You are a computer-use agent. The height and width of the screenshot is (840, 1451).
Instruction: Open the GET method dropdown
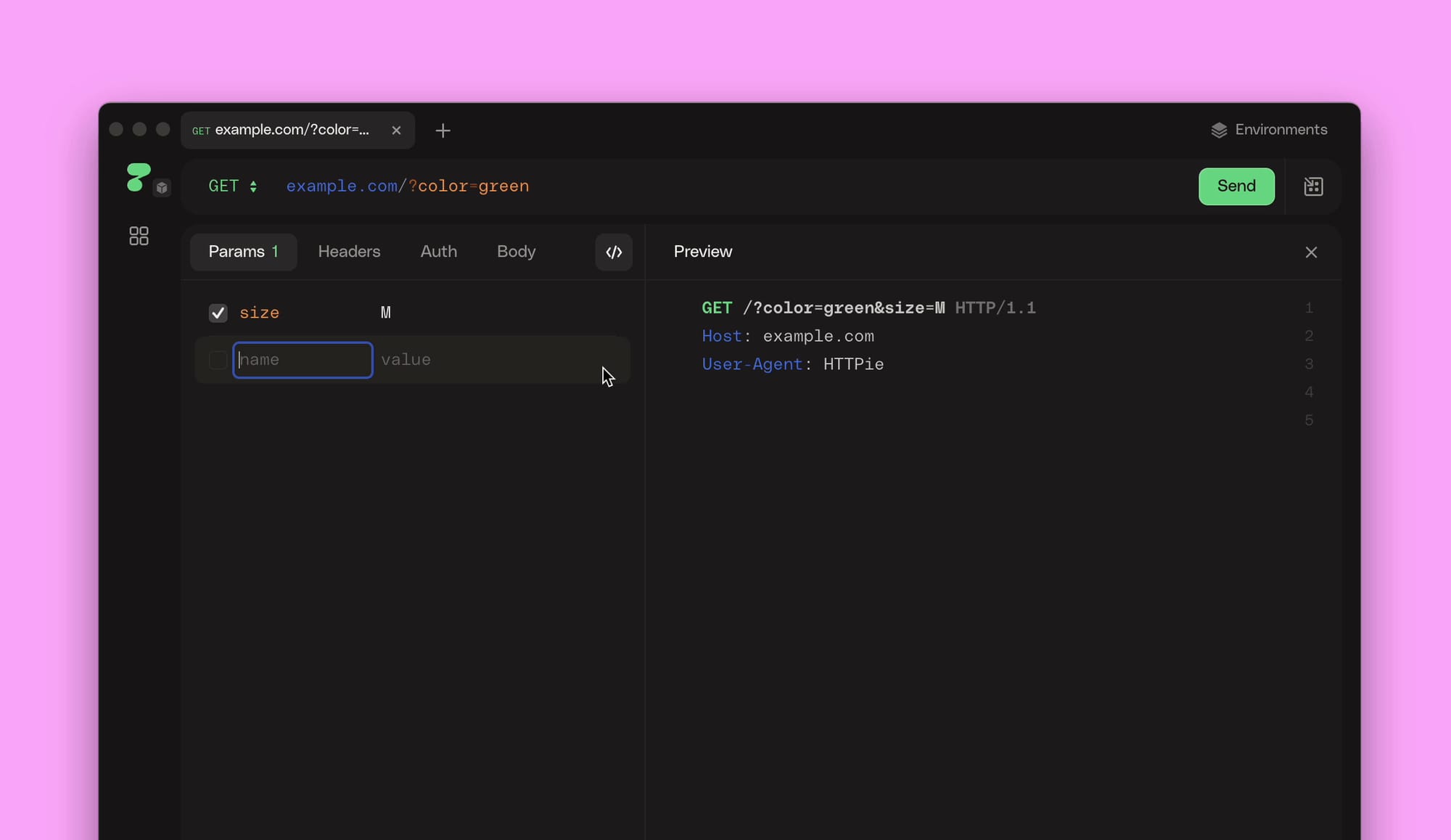click(223, 186)
